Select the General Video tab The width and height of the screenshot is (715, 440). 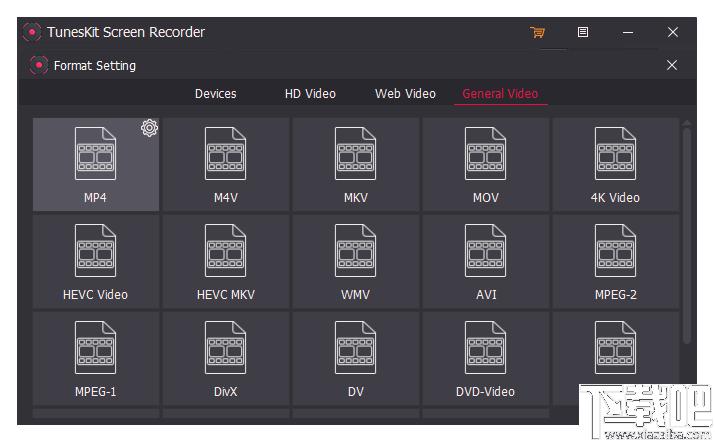point(500,94)
